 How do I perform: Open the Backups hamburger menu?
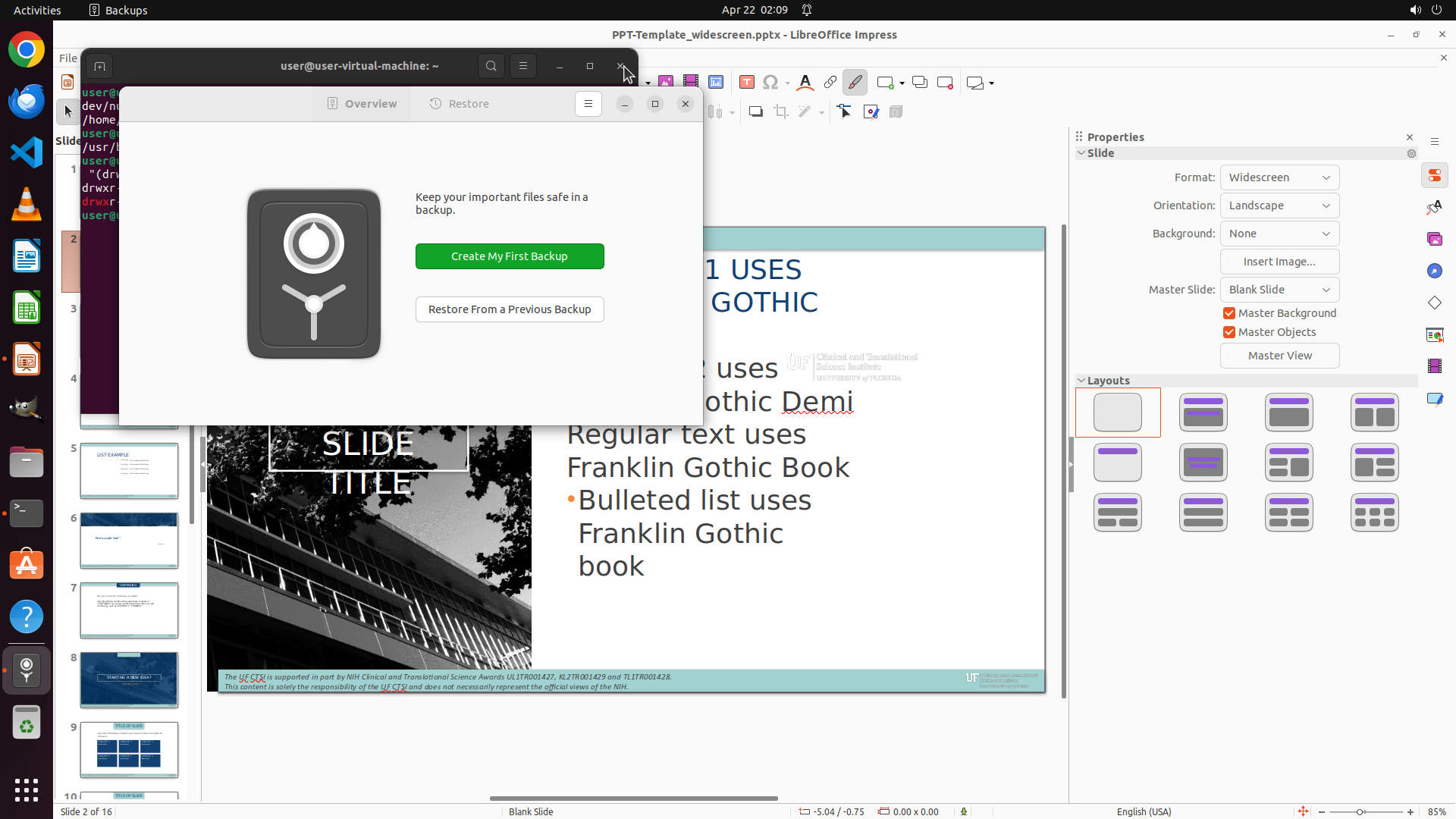click(x=588, y=104)
